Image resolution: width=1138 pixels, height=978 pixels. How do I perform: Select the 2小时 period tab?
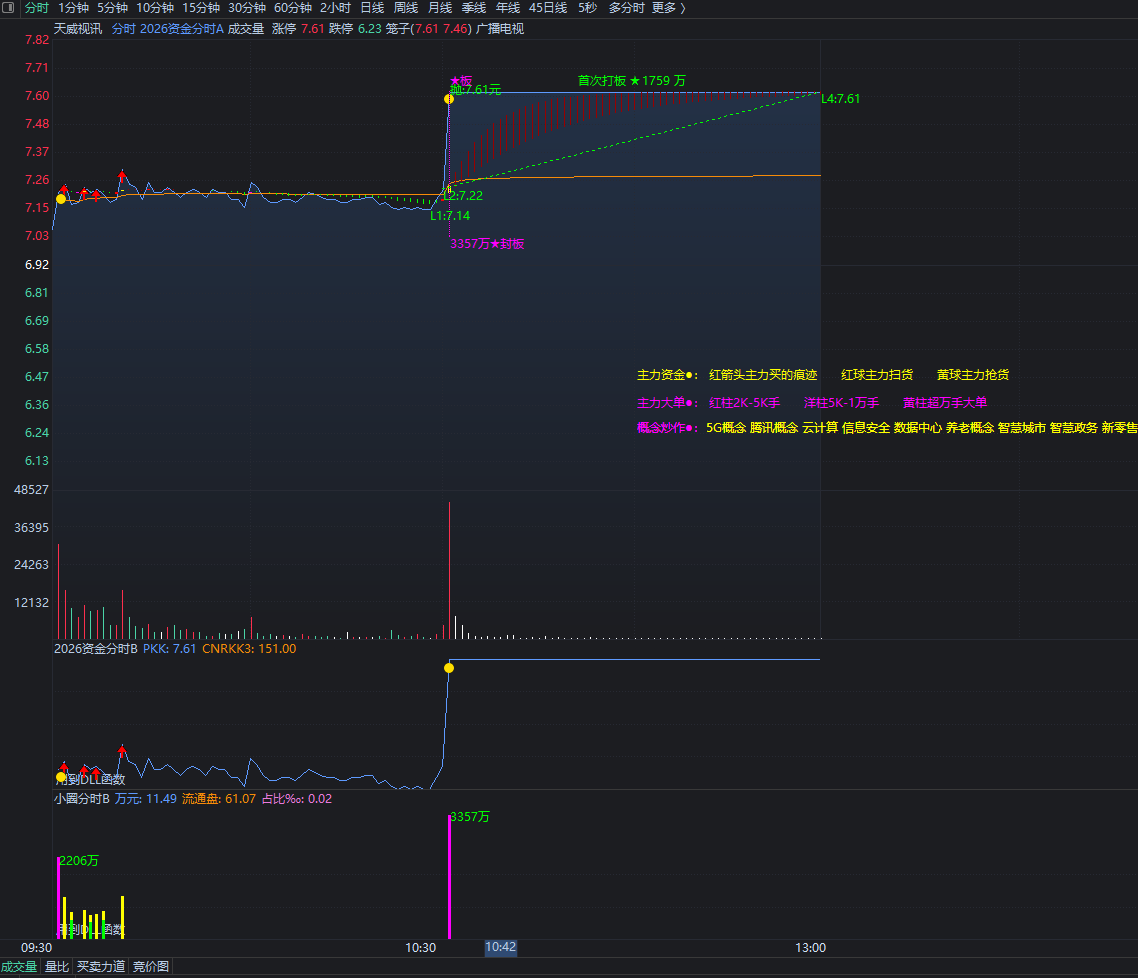[335, 8]
